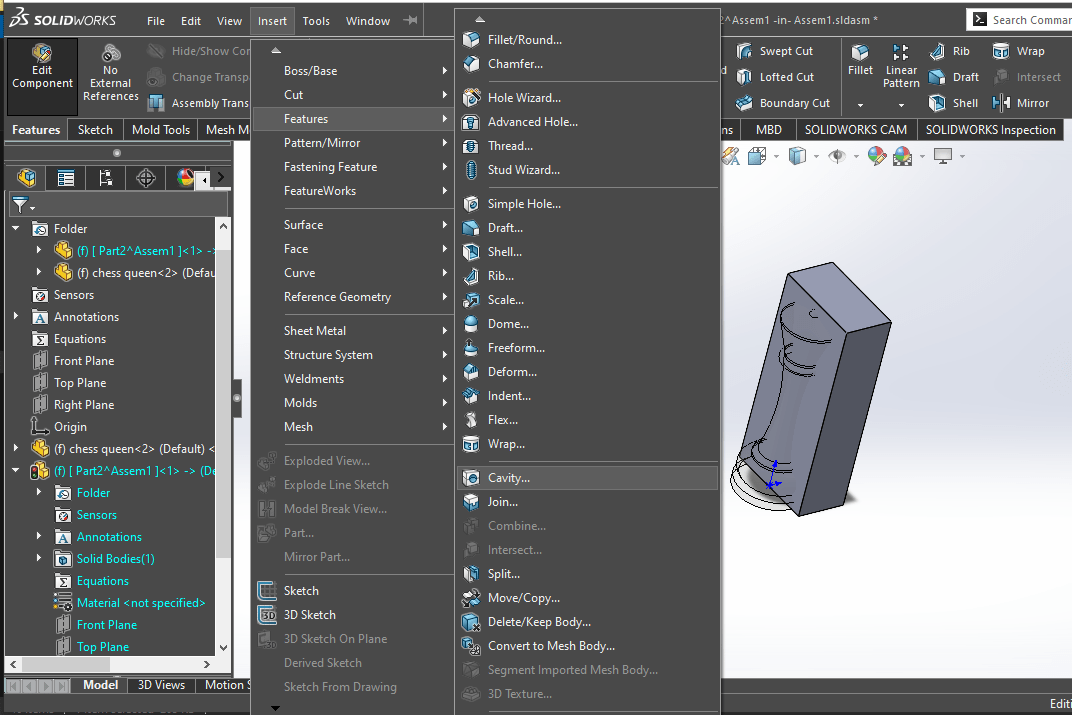The height and width of the screenshot is (715, 1072).
Task: Pin the menu bar
Action: click(x=410, y=21)
